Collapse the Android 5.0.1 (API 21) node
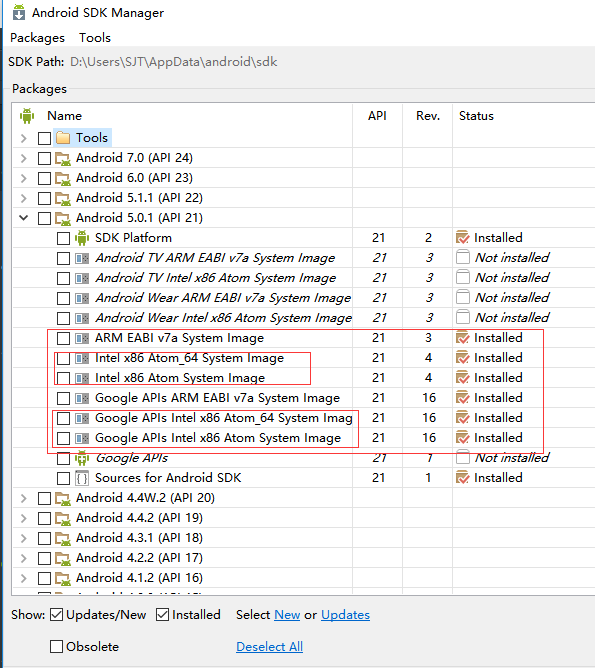 (24, 218)
